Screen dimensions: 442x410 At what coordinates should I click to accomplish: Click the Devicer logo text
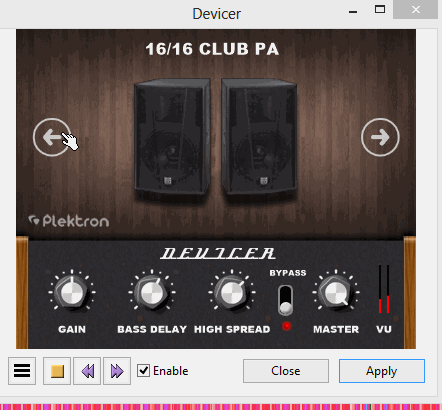coord(218,253)
